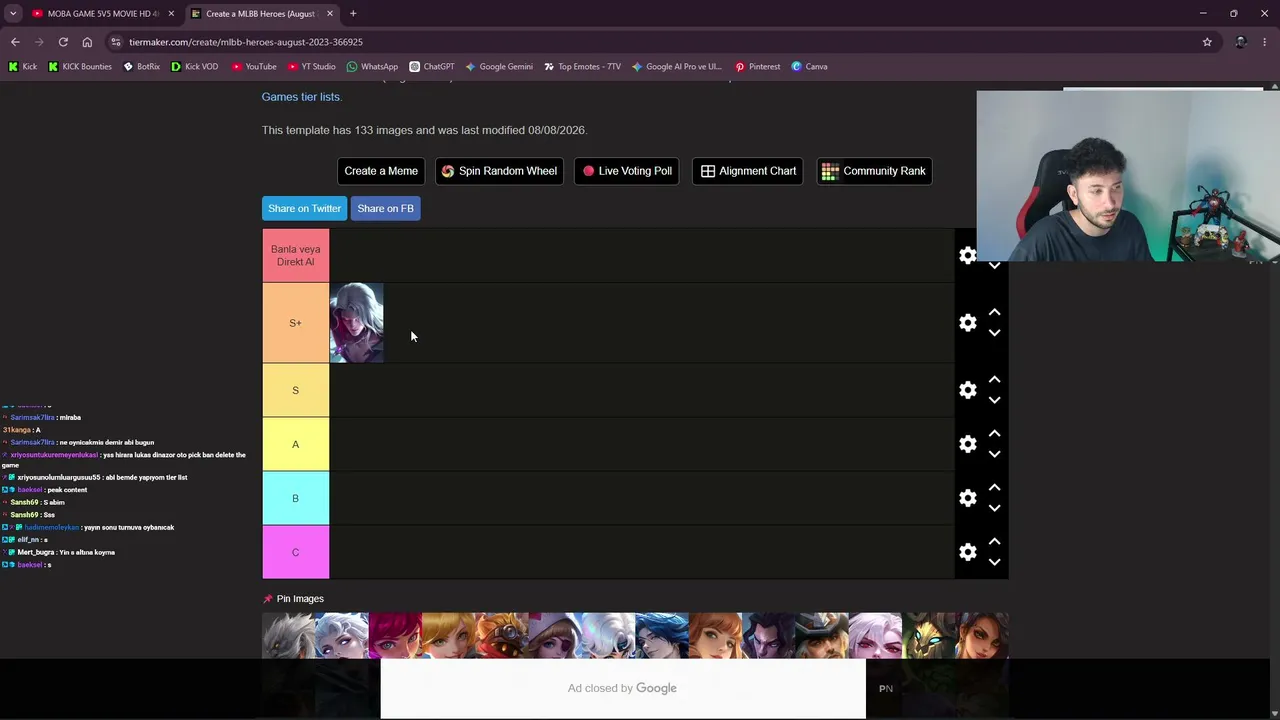The height and width of the screenshot is (720, 1280).
Task: Click the Create a Meme button
Action: tap(381, 171)
